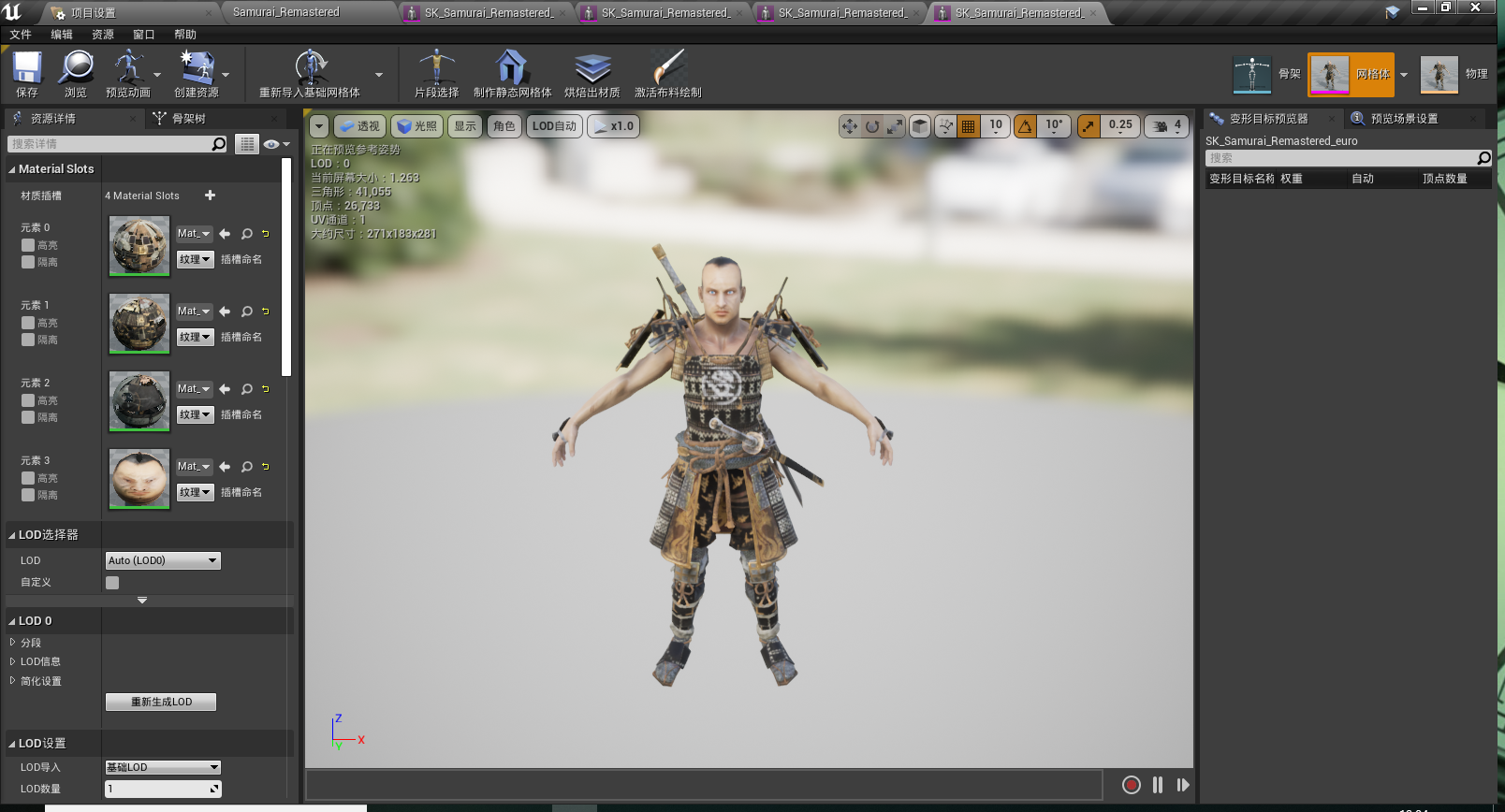Screen dimensions: 1505x812
Task: Click the Element 3 face material thumbnail
Action: [139, 478]
